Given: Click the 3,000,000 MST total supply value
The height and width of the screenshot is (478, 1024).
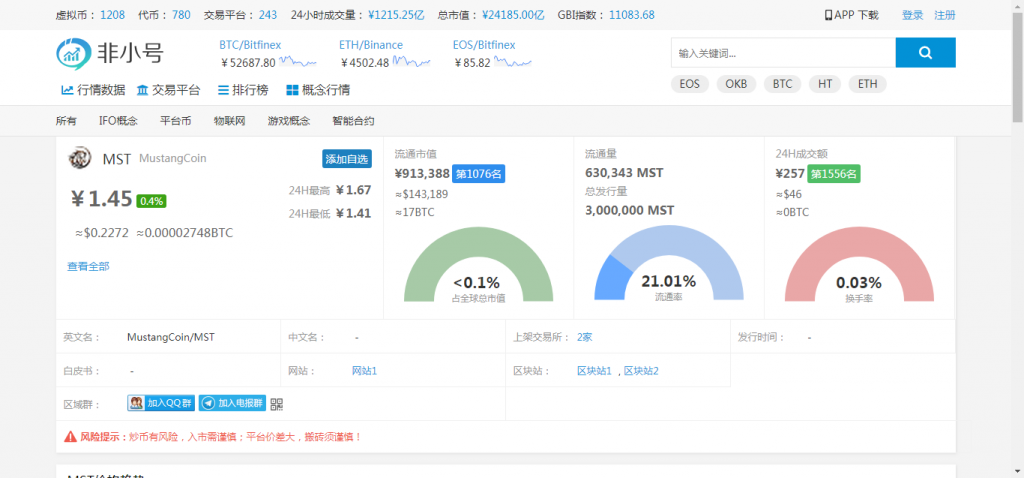Looking at the screenshot, I should [630, 211].
